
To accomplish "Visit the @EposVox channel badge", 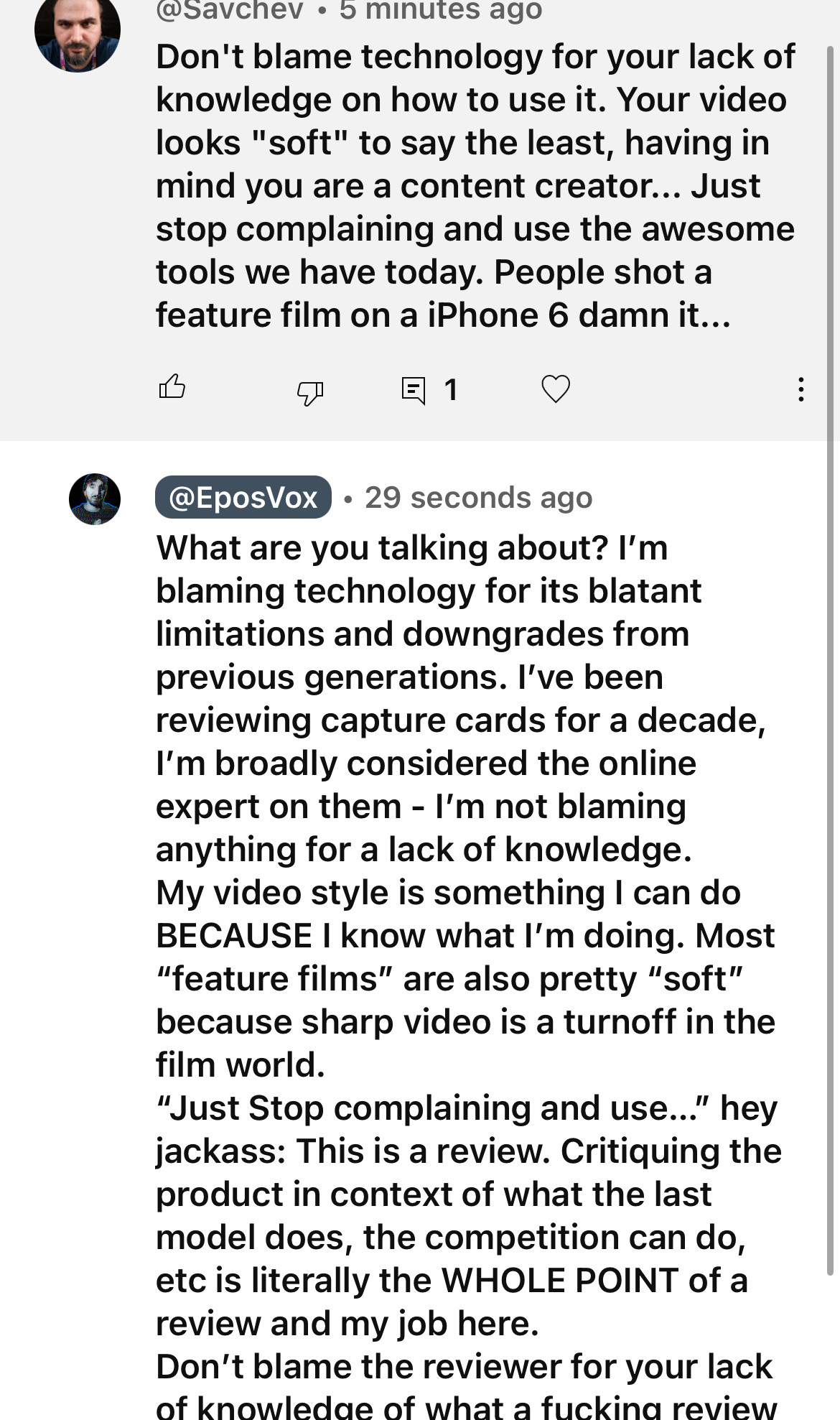I will click(x=243, y=497).
